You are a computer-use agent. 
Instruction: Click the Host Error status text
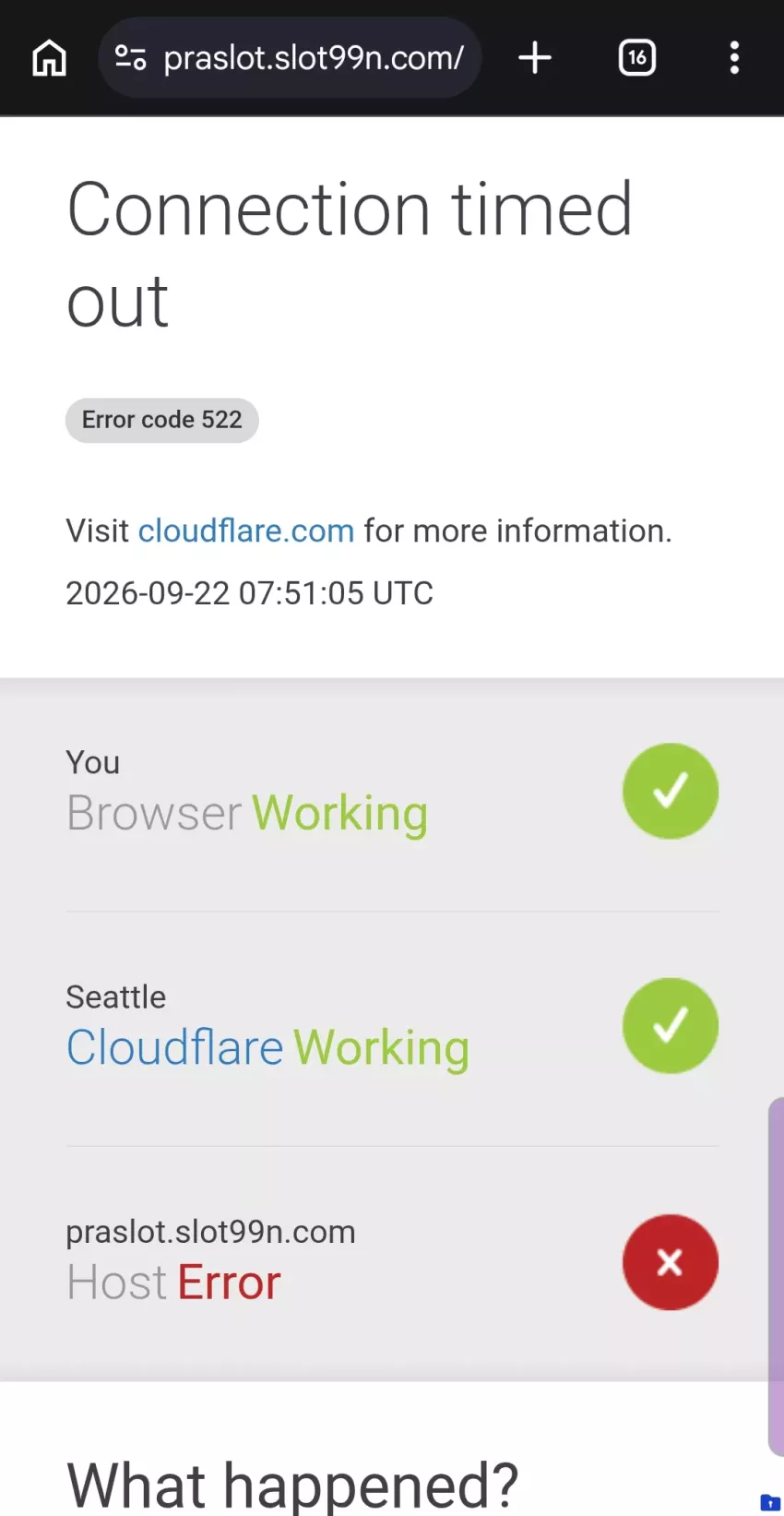(x=173, y=1283)
